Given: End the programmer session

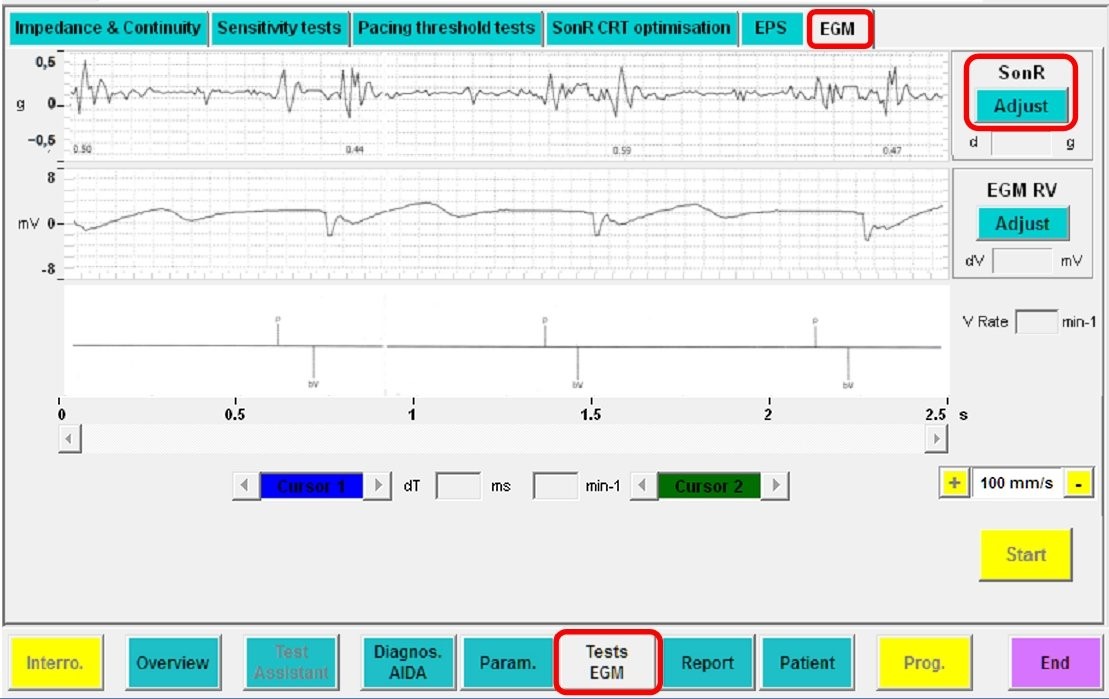Looking at the screenshot, I should coord(1054,662).
